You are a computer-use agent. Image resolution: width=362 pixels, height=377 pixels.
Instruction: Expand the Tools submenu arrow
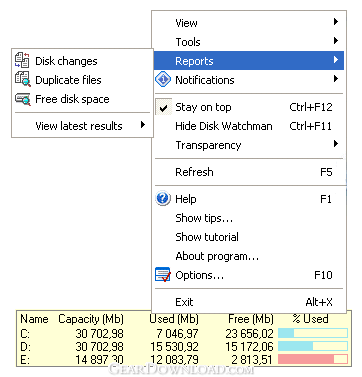point(336,41)
